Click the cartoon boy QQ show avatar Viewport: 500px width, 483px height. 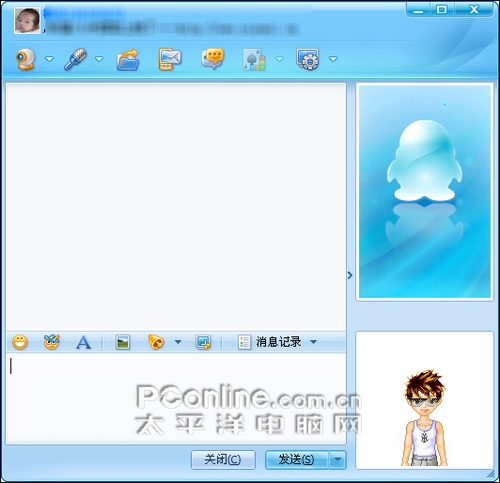[424, 400]
